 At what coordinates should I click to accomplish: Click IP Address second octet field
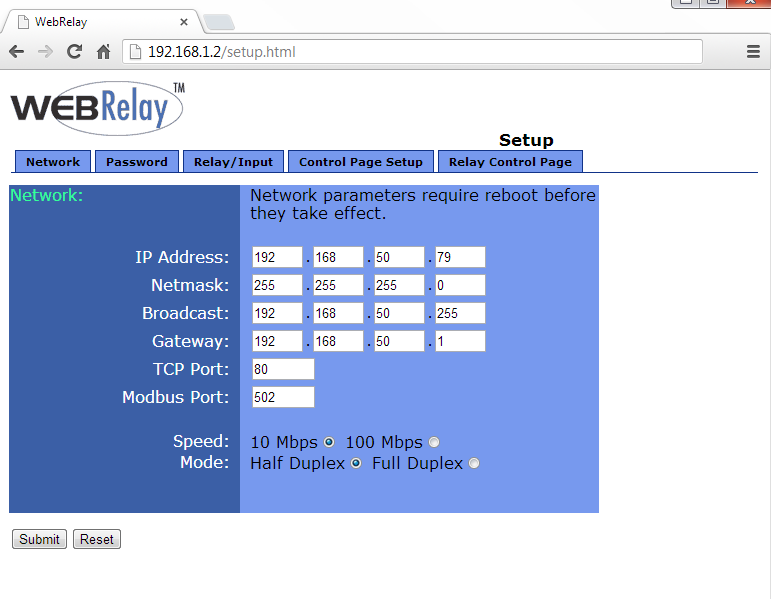(x=338, y=257)
